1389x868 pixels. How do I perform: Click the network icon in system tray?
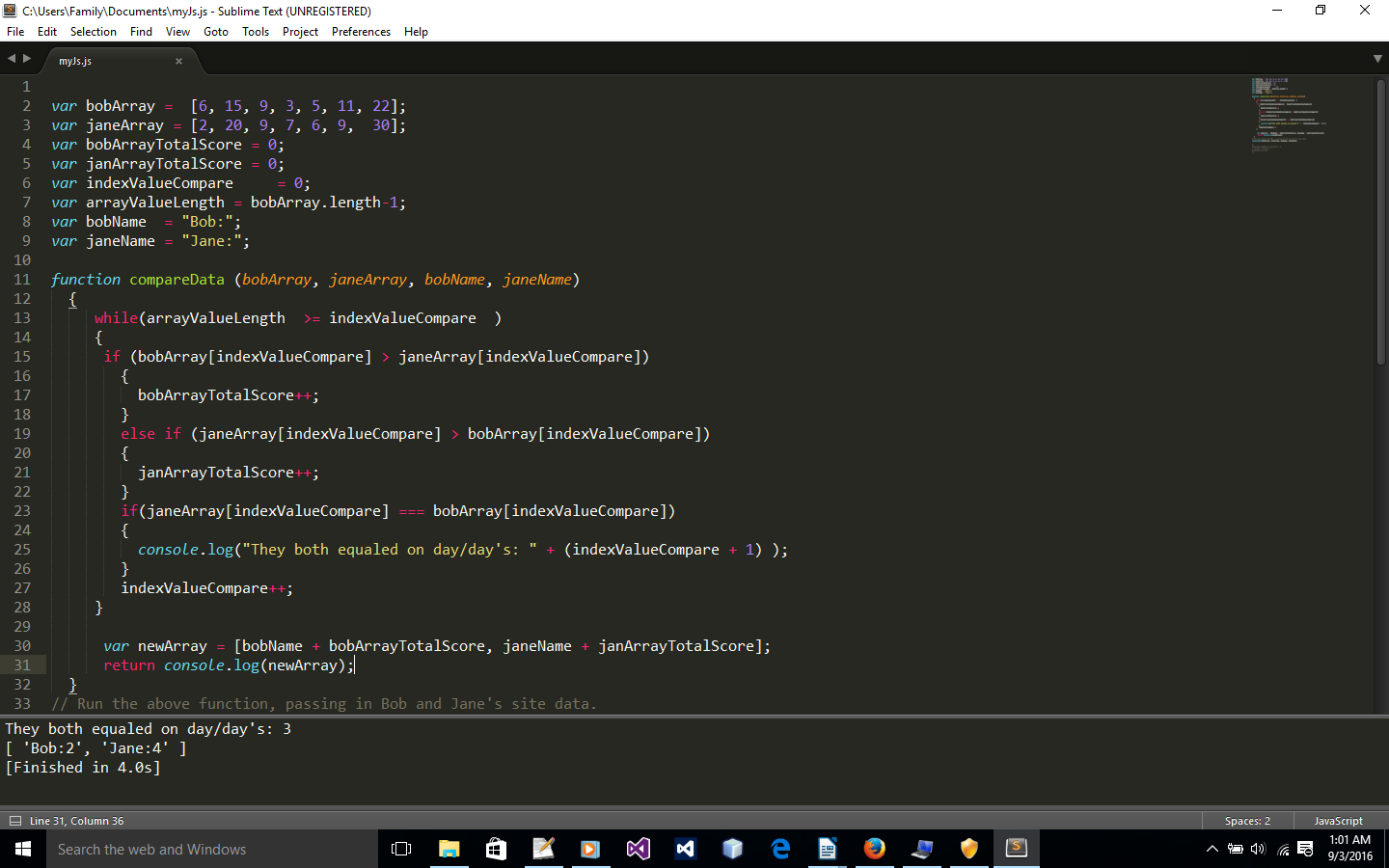tap(1283, 849)
